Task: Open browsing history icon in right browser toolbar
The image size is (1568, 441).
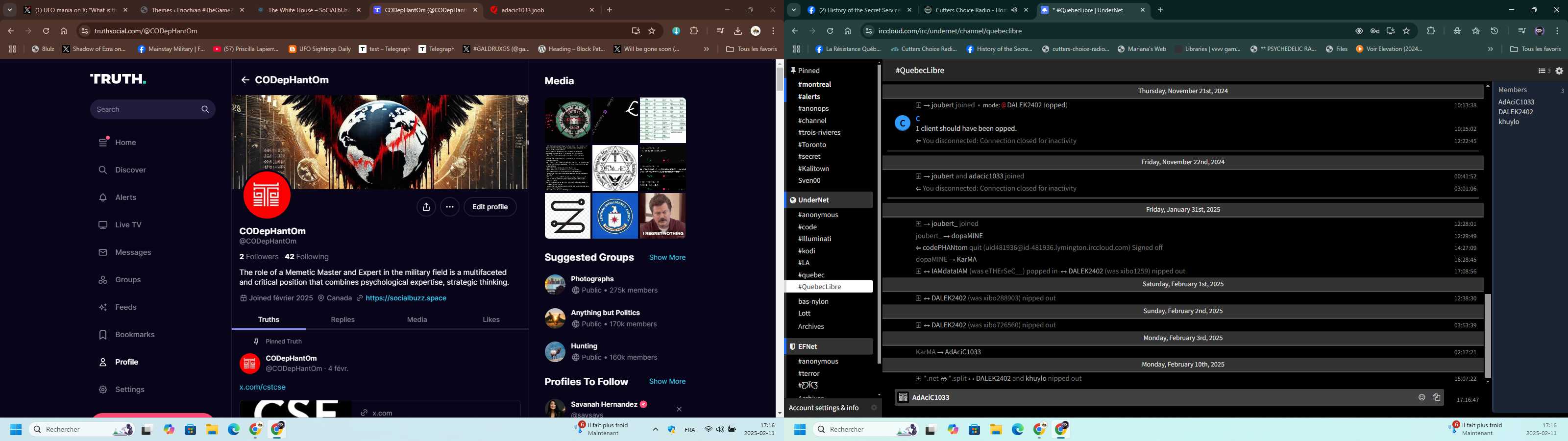Action: tap(1494, 31)
